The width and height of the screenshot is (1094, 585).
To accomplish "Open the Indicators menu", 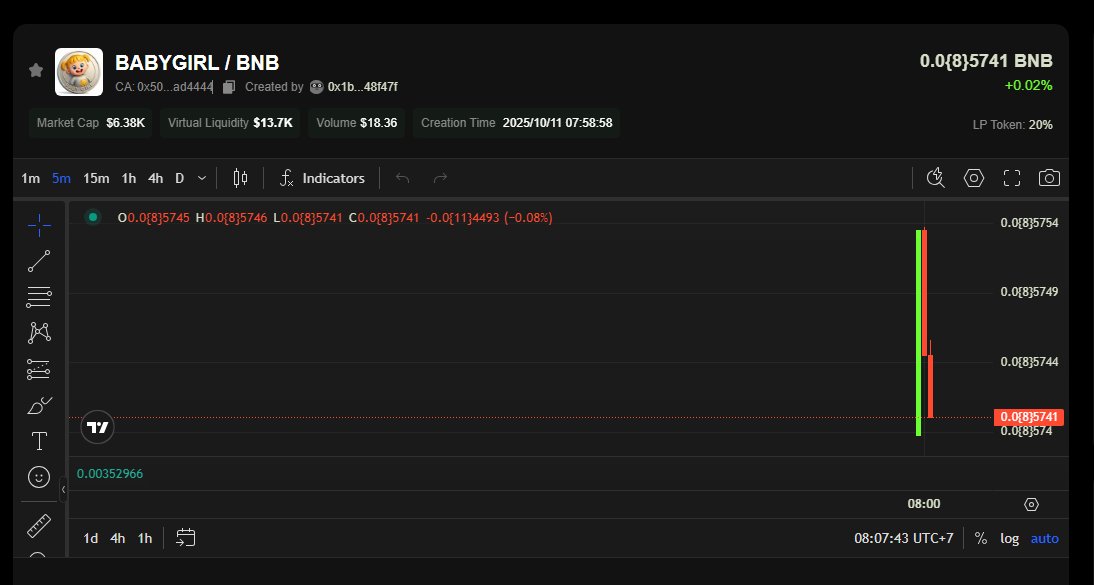I will point(322,179).
